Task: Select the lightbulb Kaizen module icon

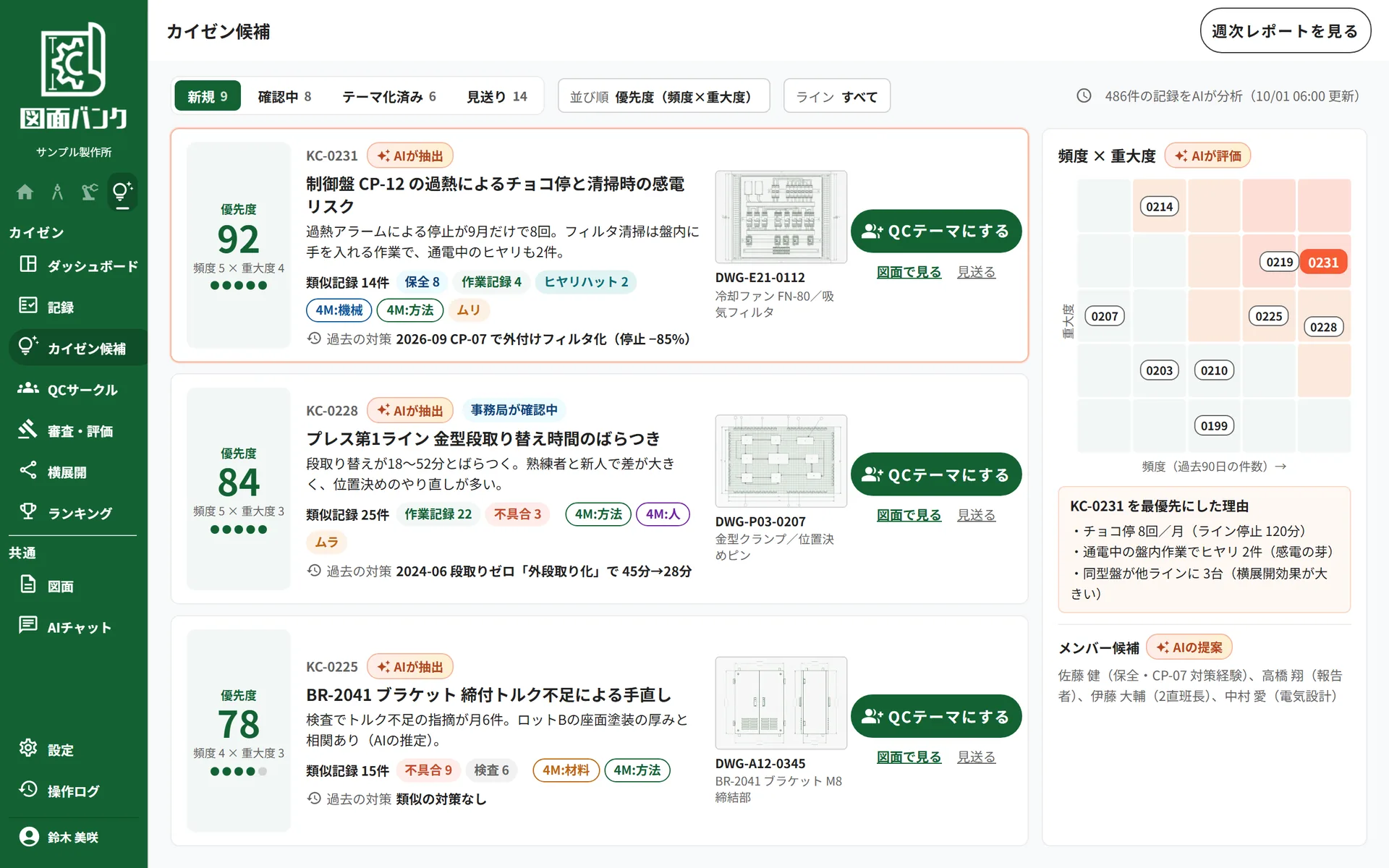Action: pos(122,192)
